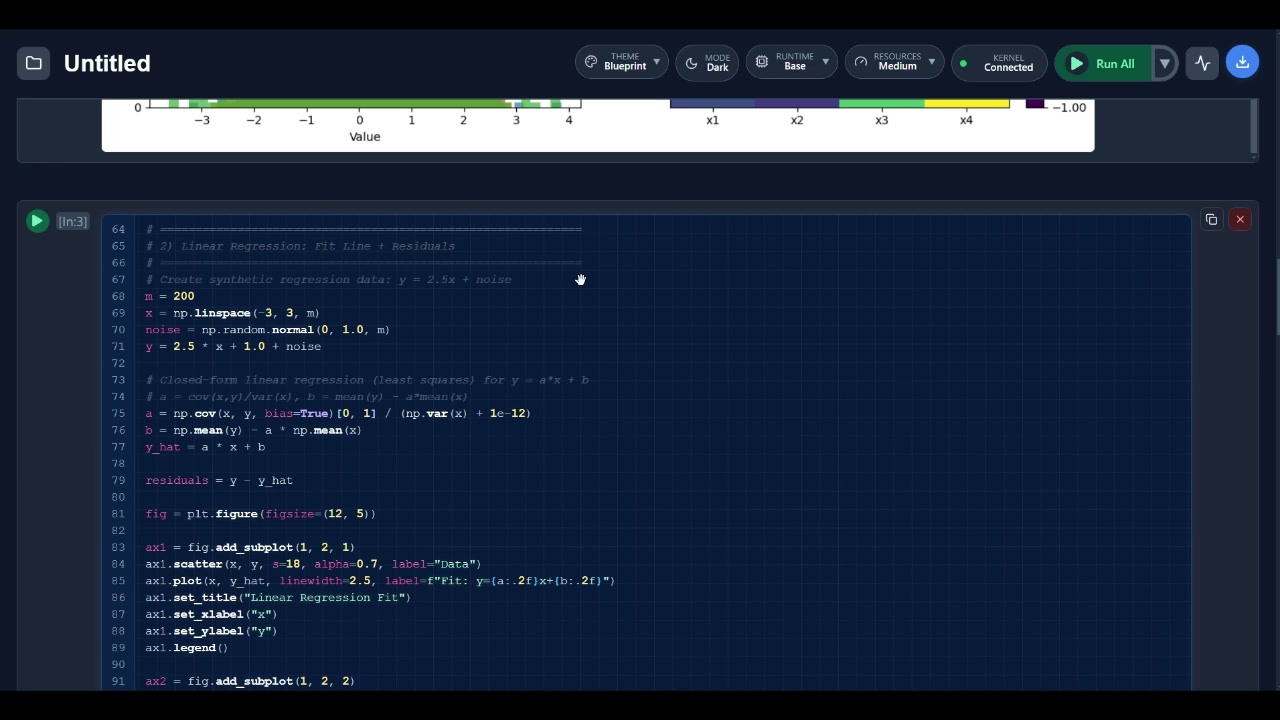Expand the Run All options arrow
1280x720 pixels.
1164,63
